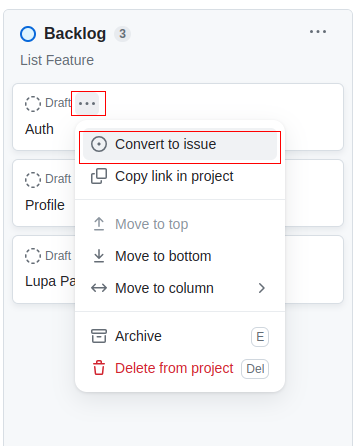Viewport: 361px width, 446px height.
Task: Open the Auth card three-dot menu
Action: (87, 103)
